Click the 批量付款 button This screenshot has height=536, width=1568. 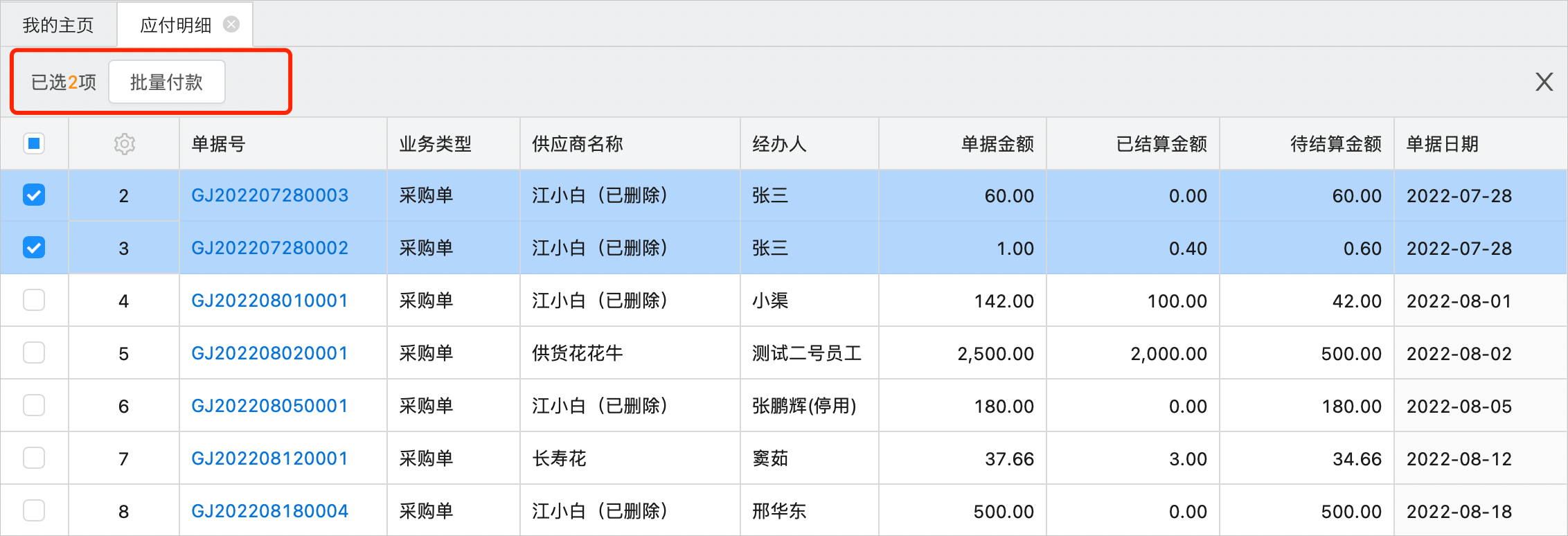point(166,82)
